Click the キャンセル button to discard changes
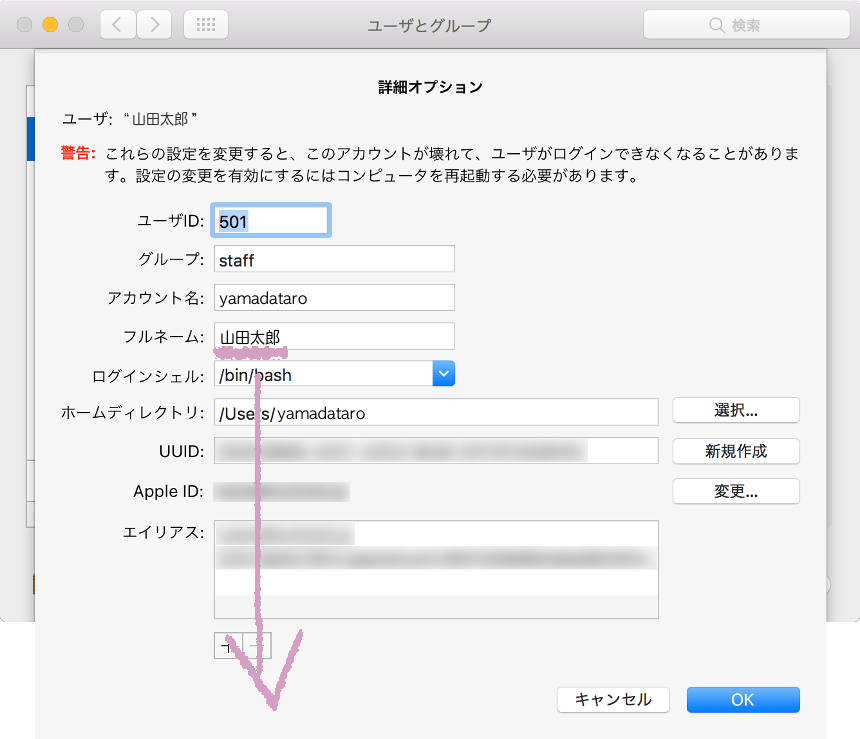 pyautogui.click(x=613, y=700)
